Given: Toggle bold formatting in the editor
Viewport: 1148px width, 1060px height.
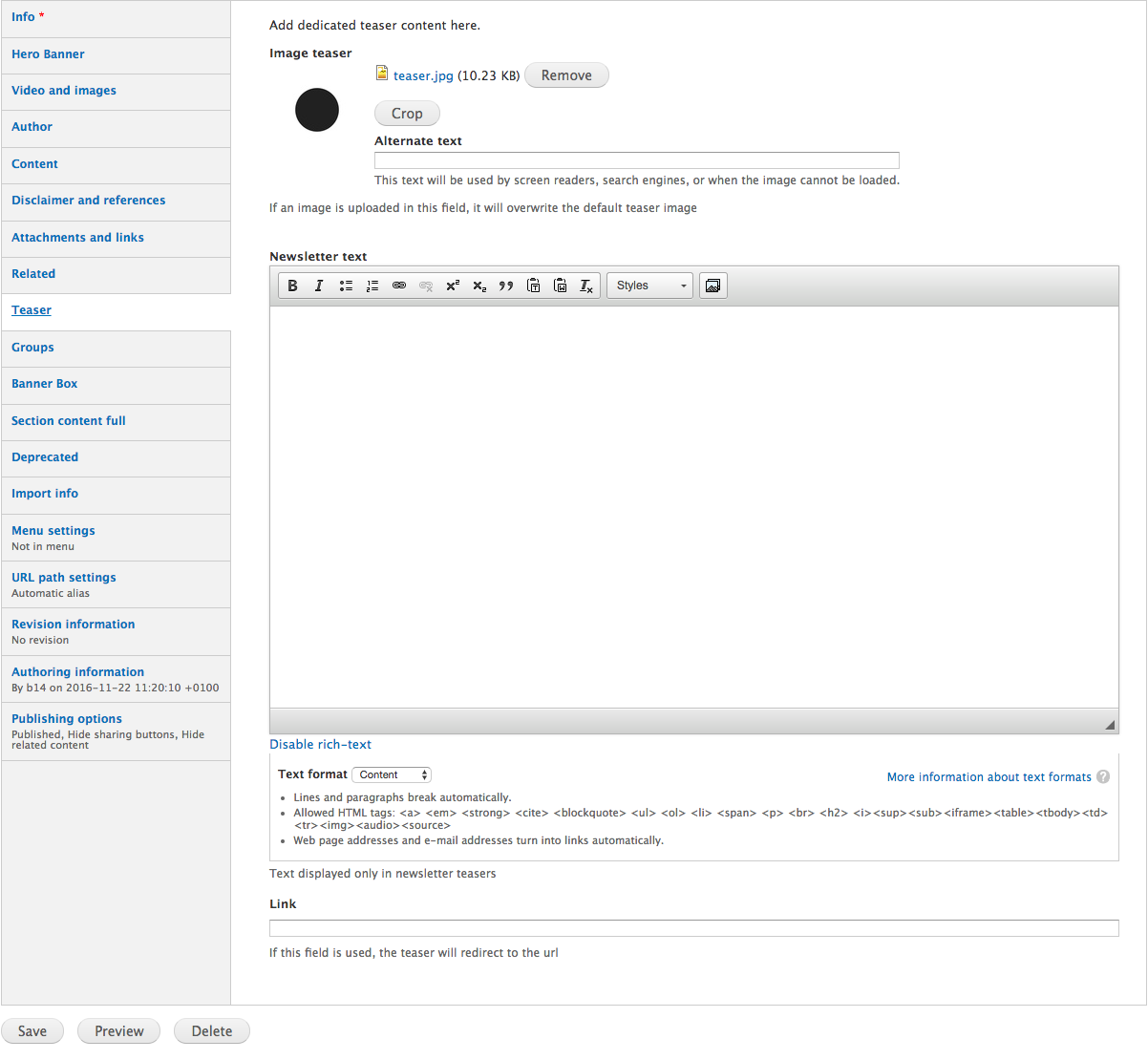Looking at the screenshot, I should [x=293, y=286].
